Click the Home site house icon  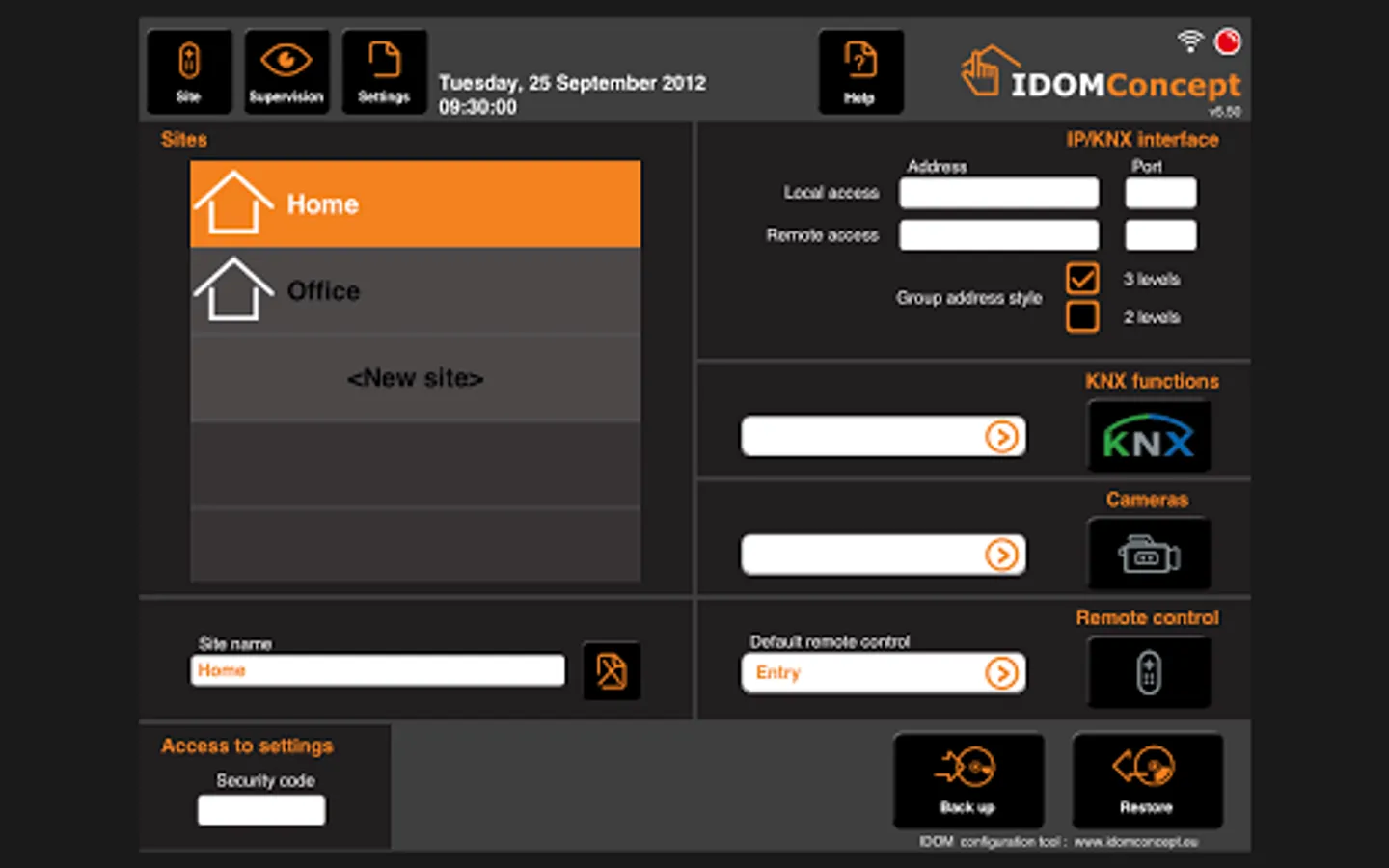(x=233, y=203)
